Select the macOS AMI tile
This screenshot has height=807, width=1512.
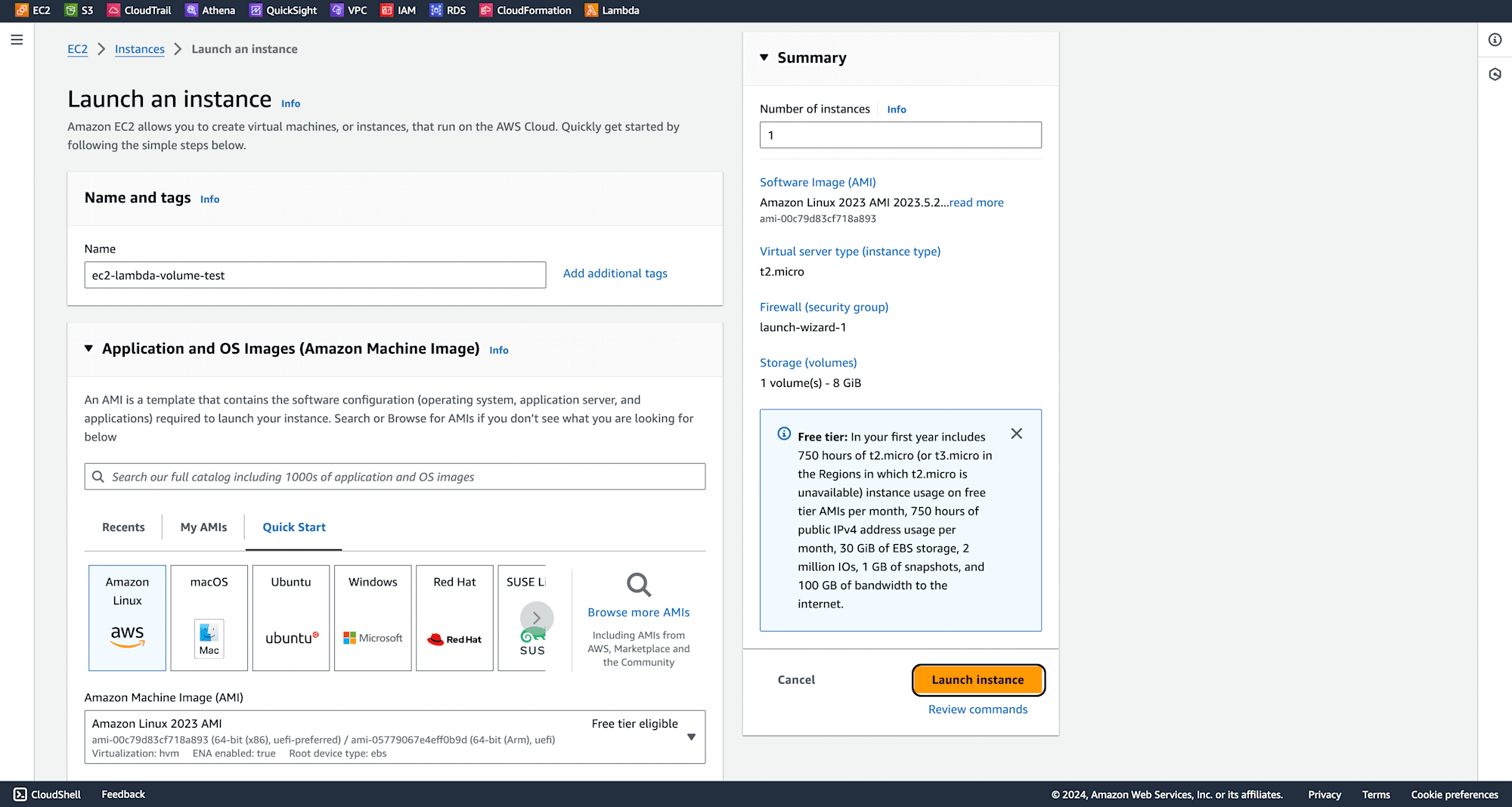coord(209,618)
